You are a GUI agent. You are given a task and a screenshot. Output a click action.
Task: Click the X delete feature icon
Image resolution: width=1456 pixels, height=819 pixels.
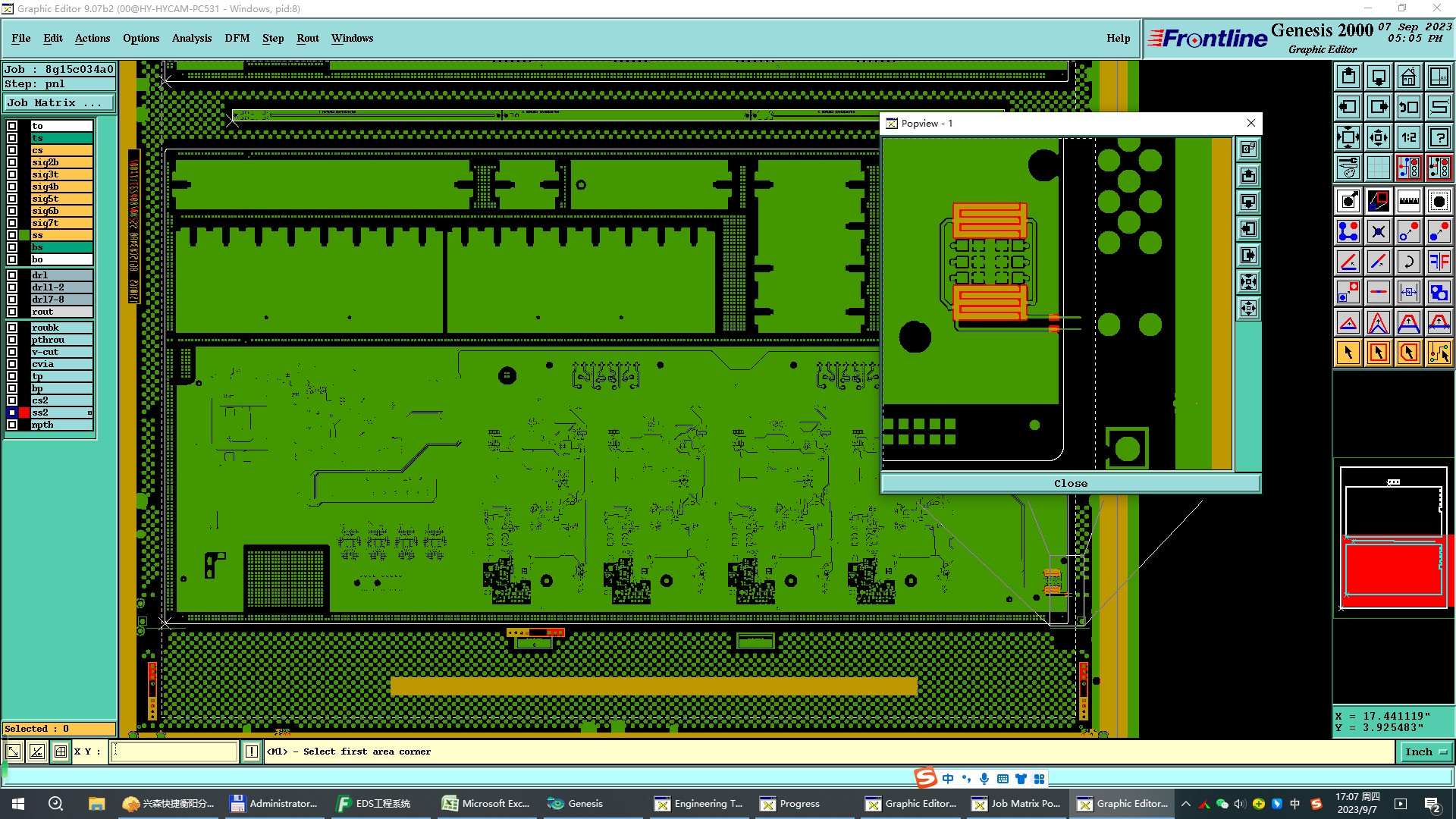1378,231
